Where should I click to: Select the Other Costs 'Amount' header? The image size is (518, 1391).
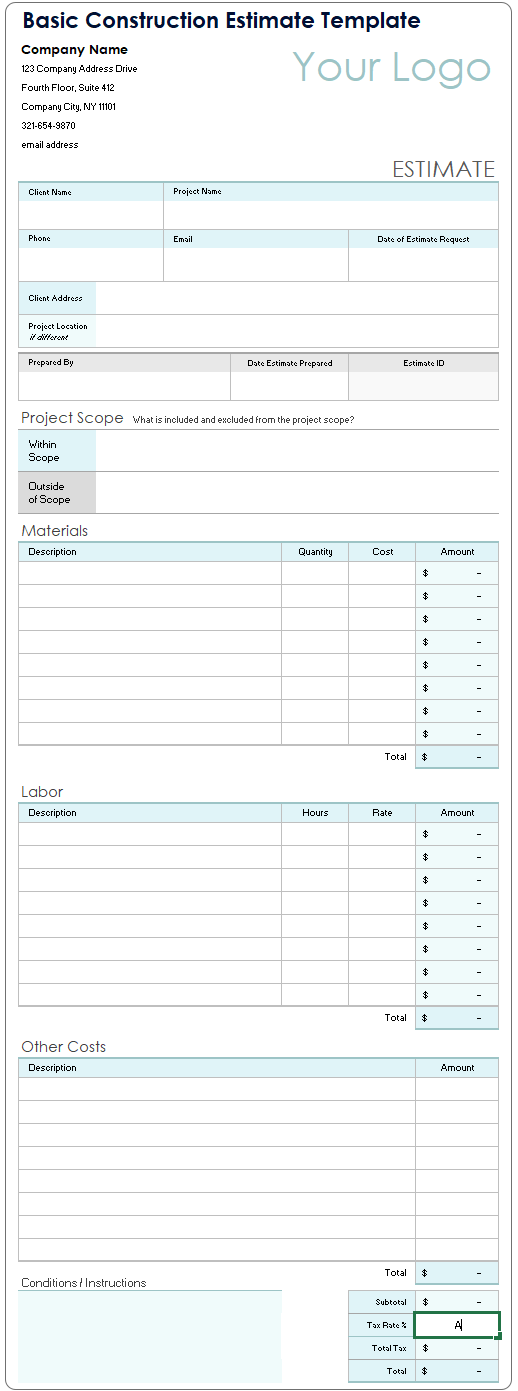pos(458,1068)
